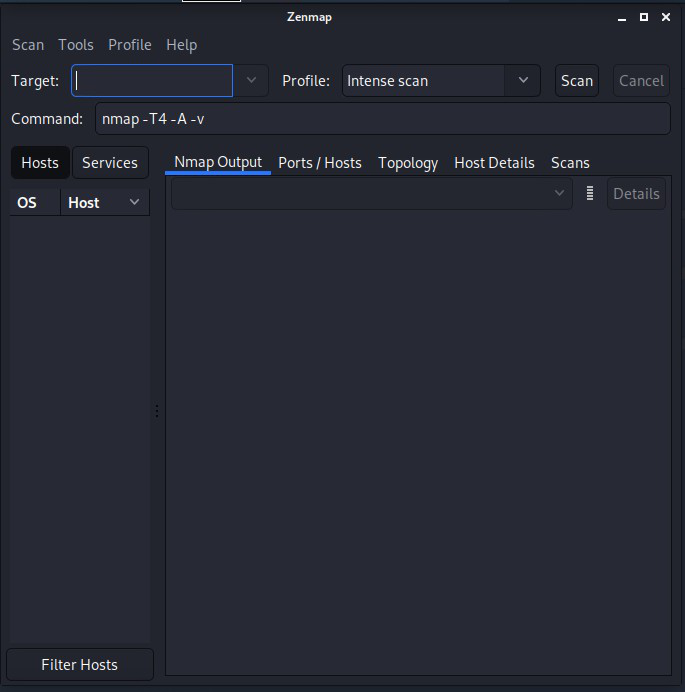Switch to the Nmap Output tab
Image resolution: width=685 pixels, height=692 pixels.
click(218, 162)
